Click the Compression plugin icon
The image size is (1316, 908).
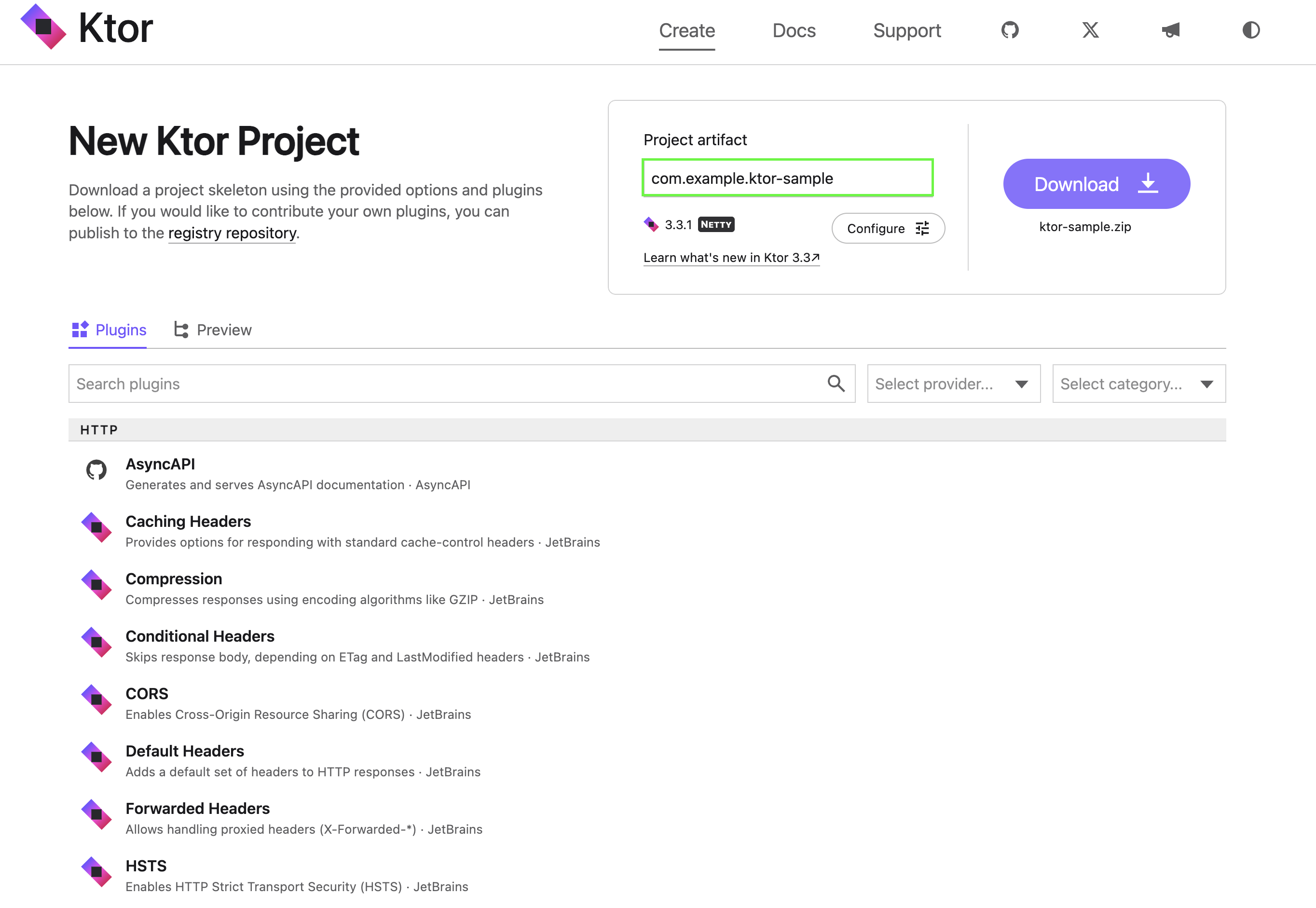96,585
